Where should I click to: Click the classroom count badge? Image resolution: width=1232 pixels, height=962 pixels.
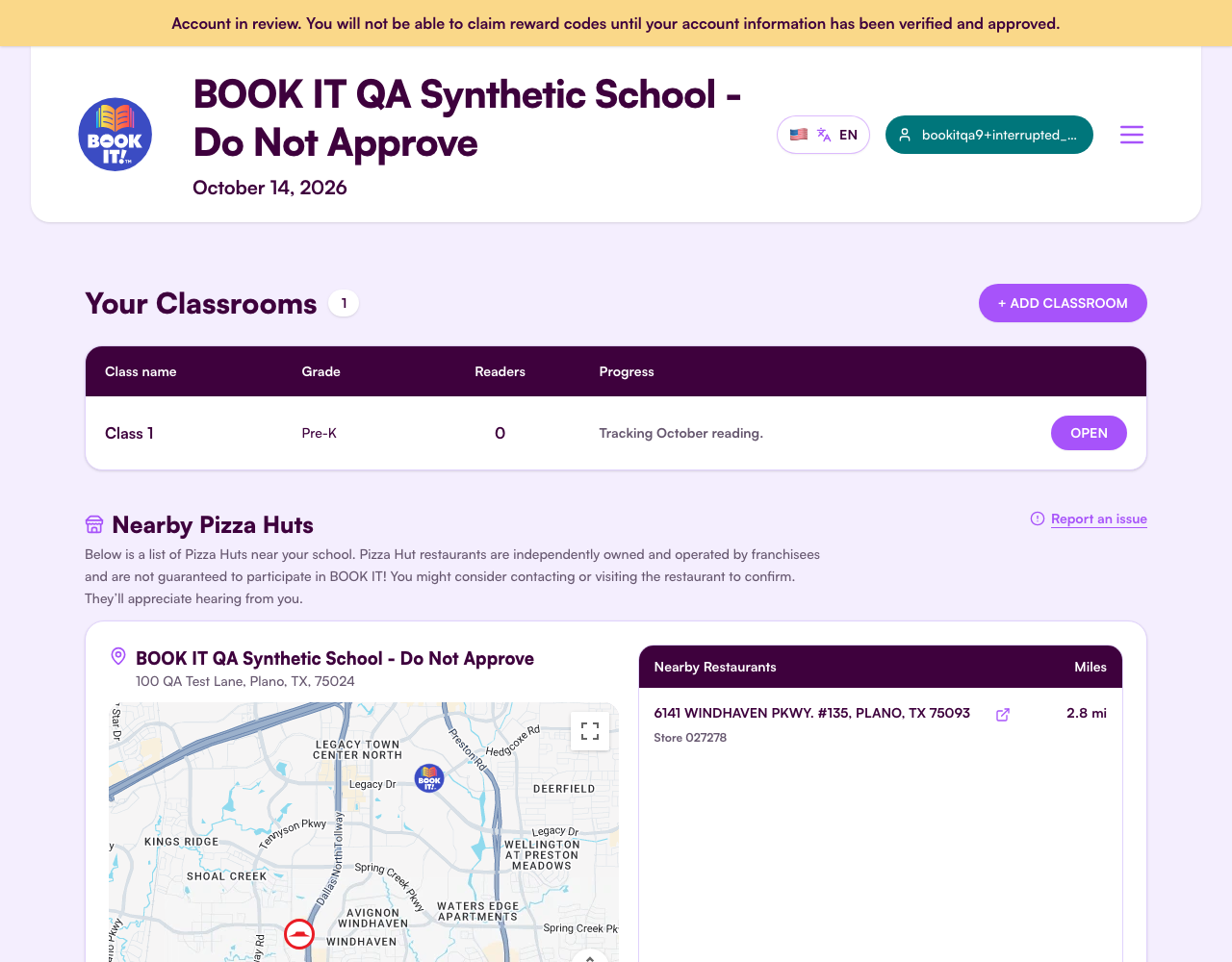click(x=344, y=303)
